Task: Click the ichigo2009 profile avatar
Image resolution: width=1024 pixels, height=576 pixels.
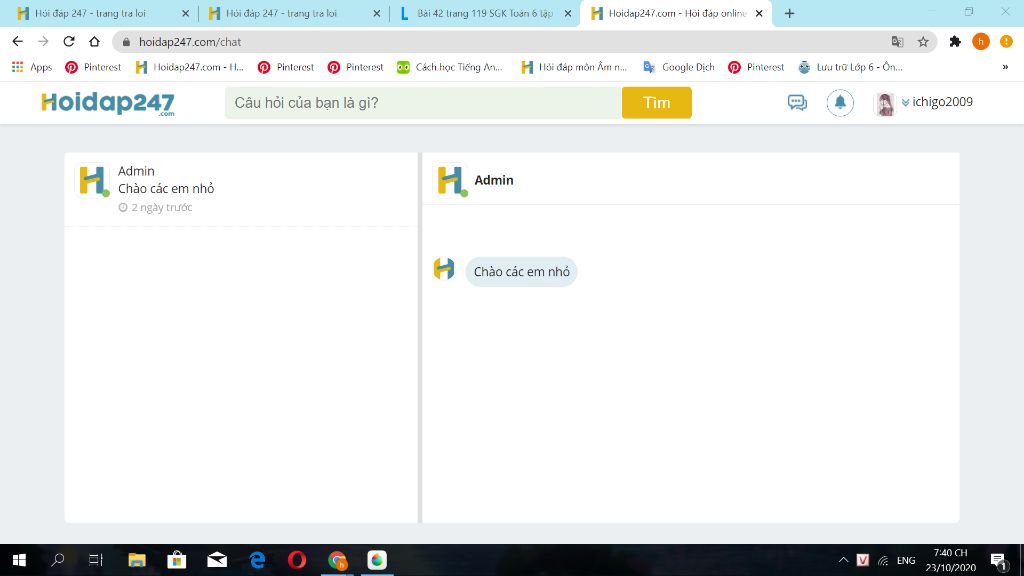Action: [886, 103]
